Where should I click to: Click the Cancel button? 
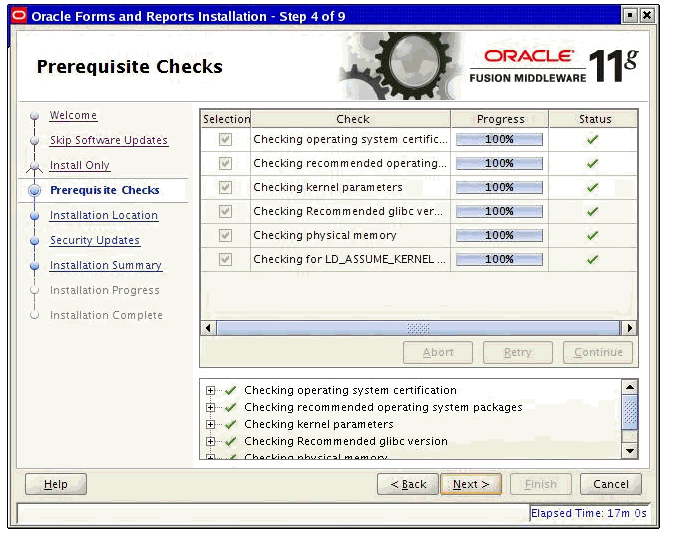tap(611, 484)
